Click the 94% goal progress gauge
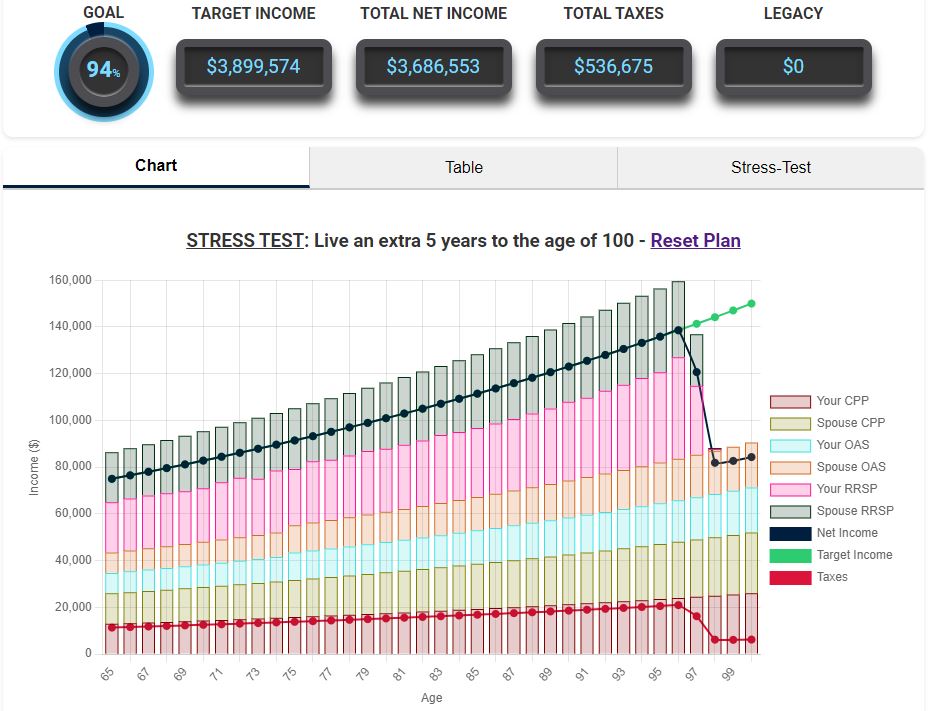 pos(104,70)
